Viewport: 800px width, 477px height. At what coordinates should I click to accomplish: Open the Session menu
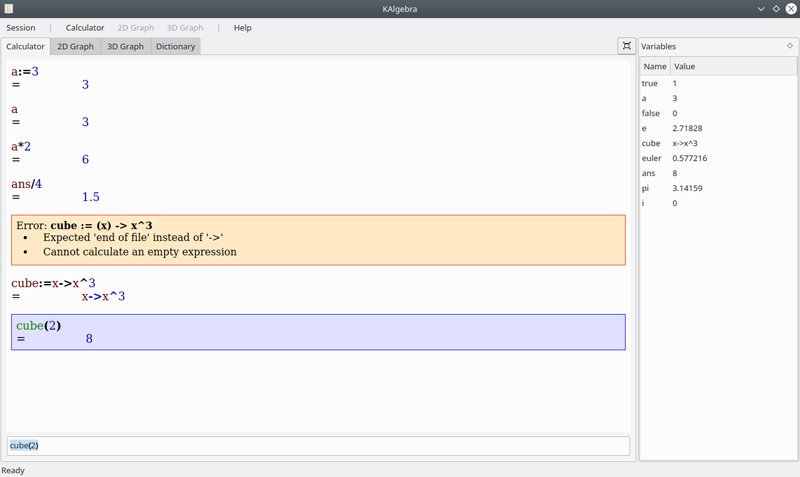pyautogui.click(x=21, y=28)
